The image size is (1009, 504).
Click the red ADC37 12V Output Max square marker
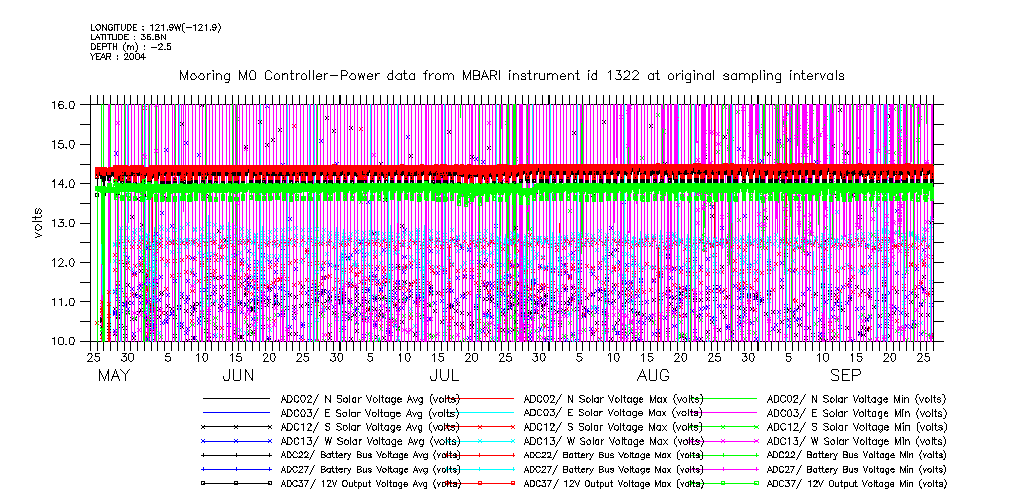[511, 483]
